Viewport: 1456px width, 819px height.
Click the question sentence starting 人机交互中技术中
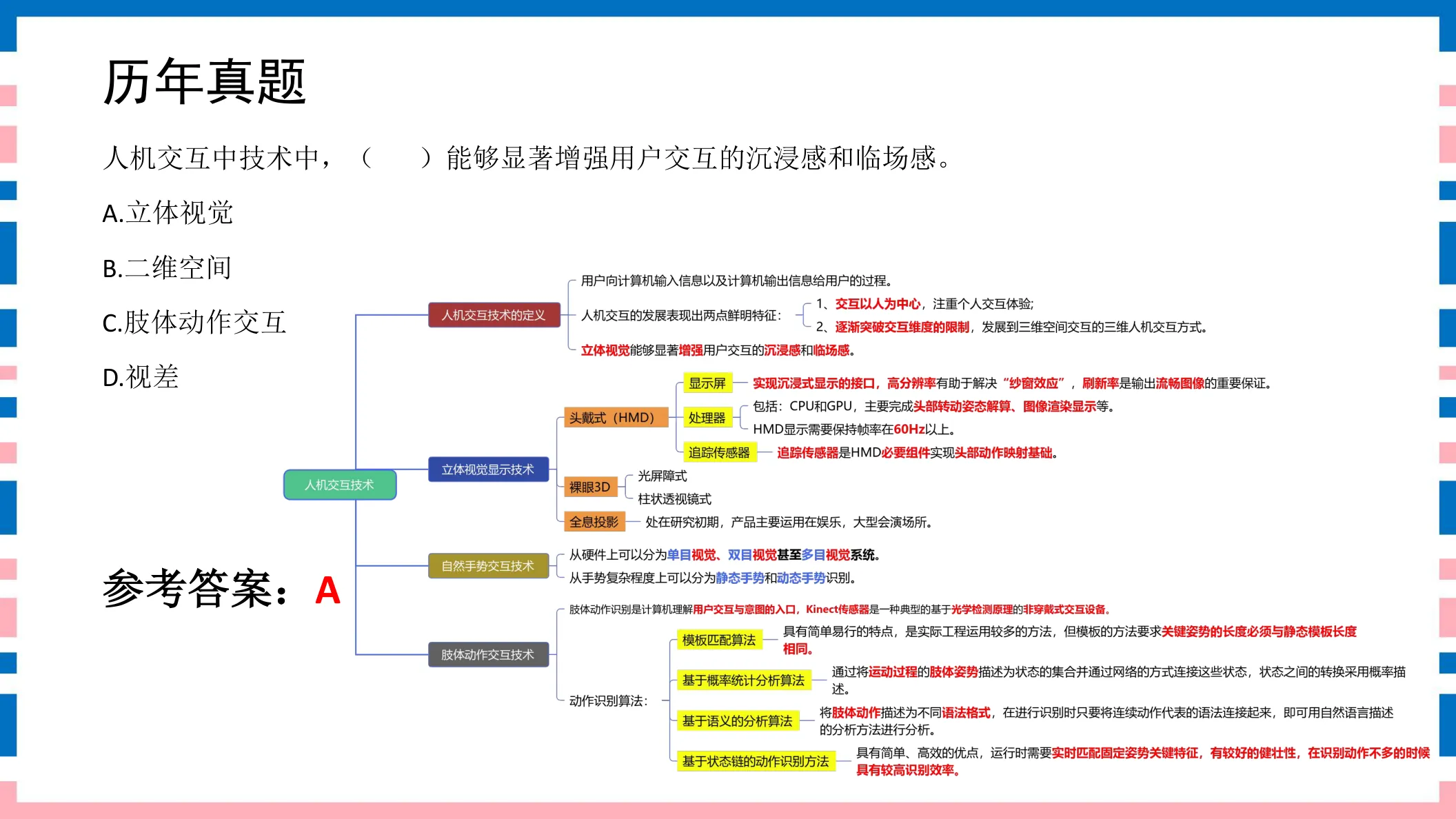click(x=528, y=159)
